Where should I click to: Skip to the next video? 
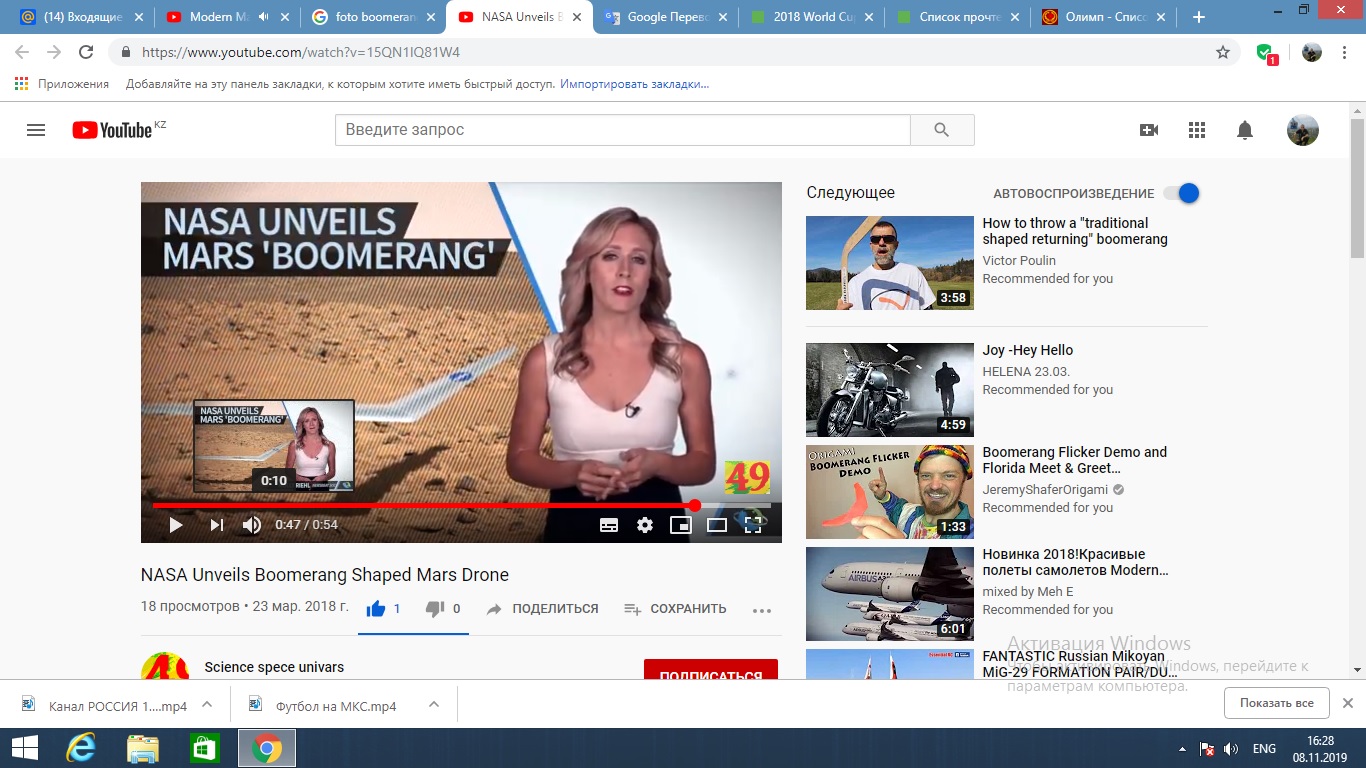216,525
